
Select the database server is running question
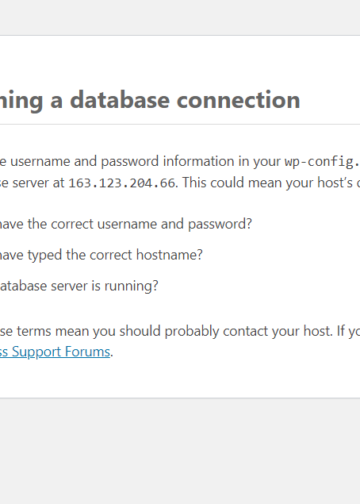[79, 286]
